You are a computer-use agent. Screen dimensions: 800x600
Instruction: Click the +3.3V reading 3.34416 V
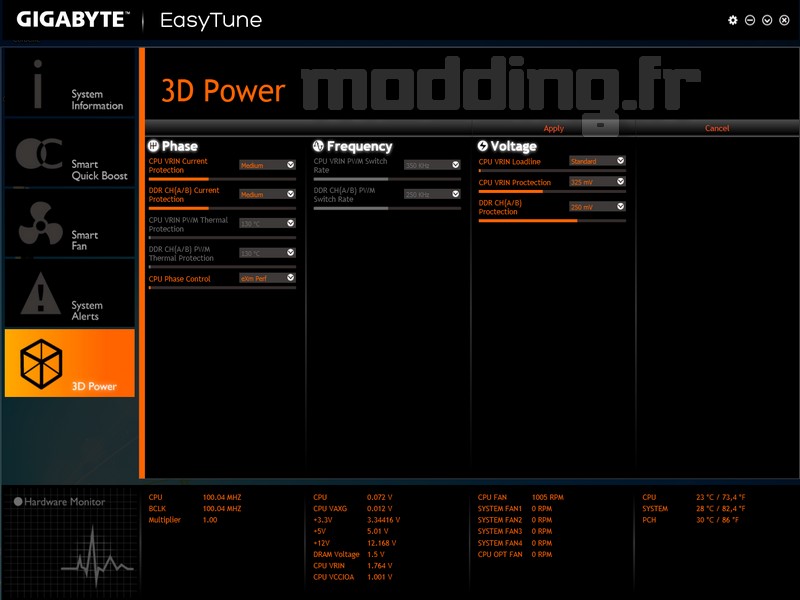(x=357, y=520)
